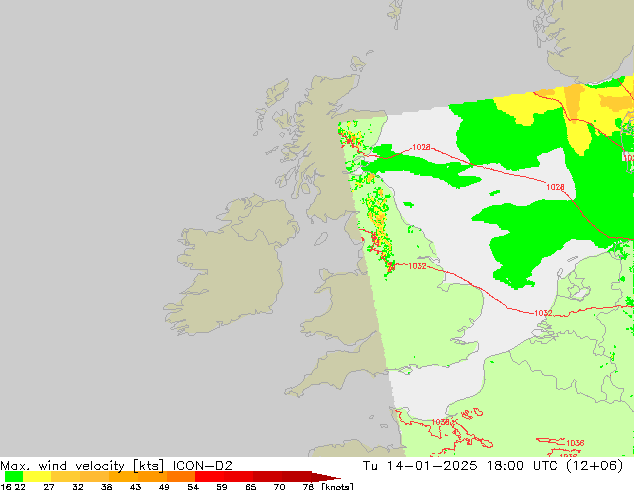Viewport: 634px width, 490px height.
Task: Click the dark red arrow tip of the legend
Action: point(326,477)
